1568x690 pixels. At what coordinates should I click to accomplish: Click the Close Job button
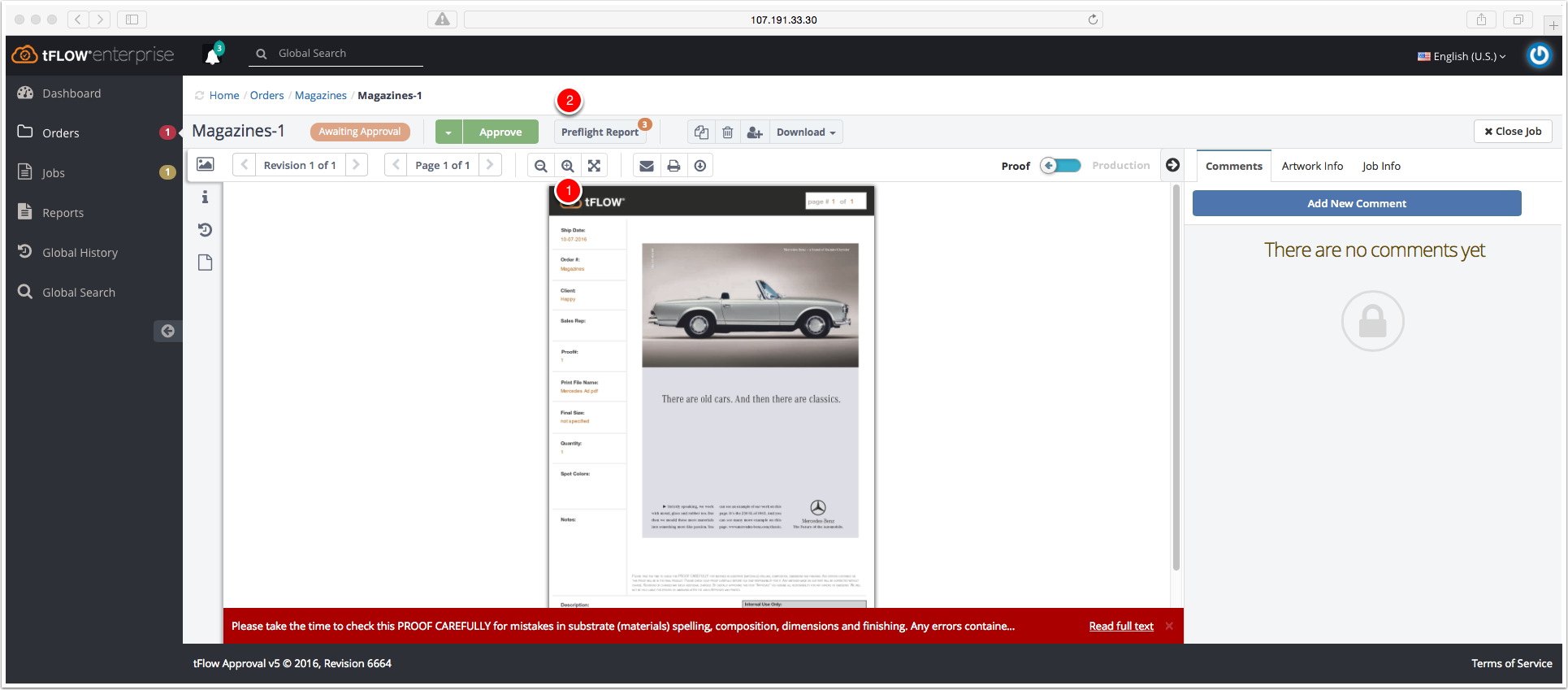coord(1513,131)
